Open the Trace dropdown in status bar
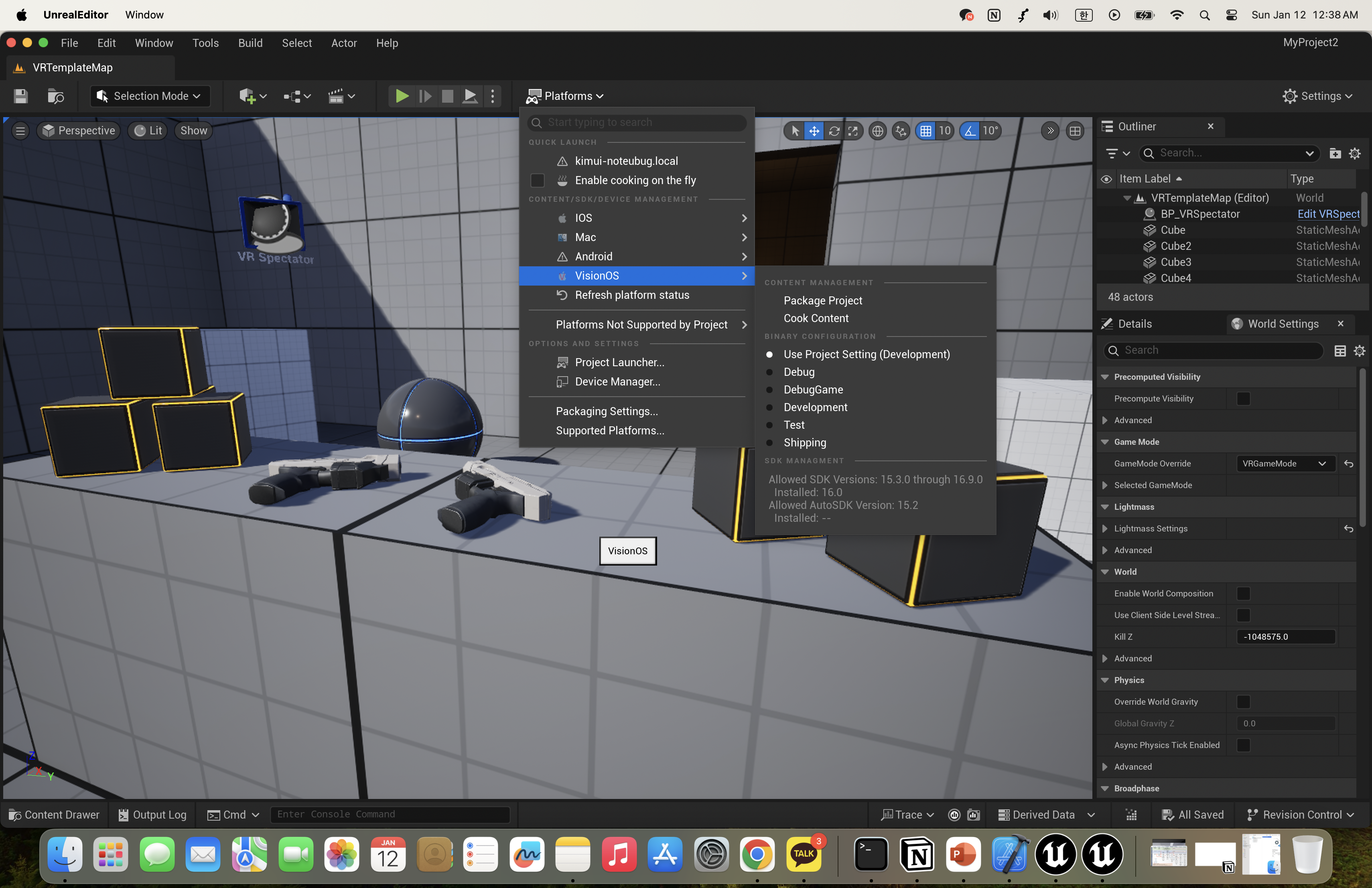Screen dimensions: 1372x888 907,815
